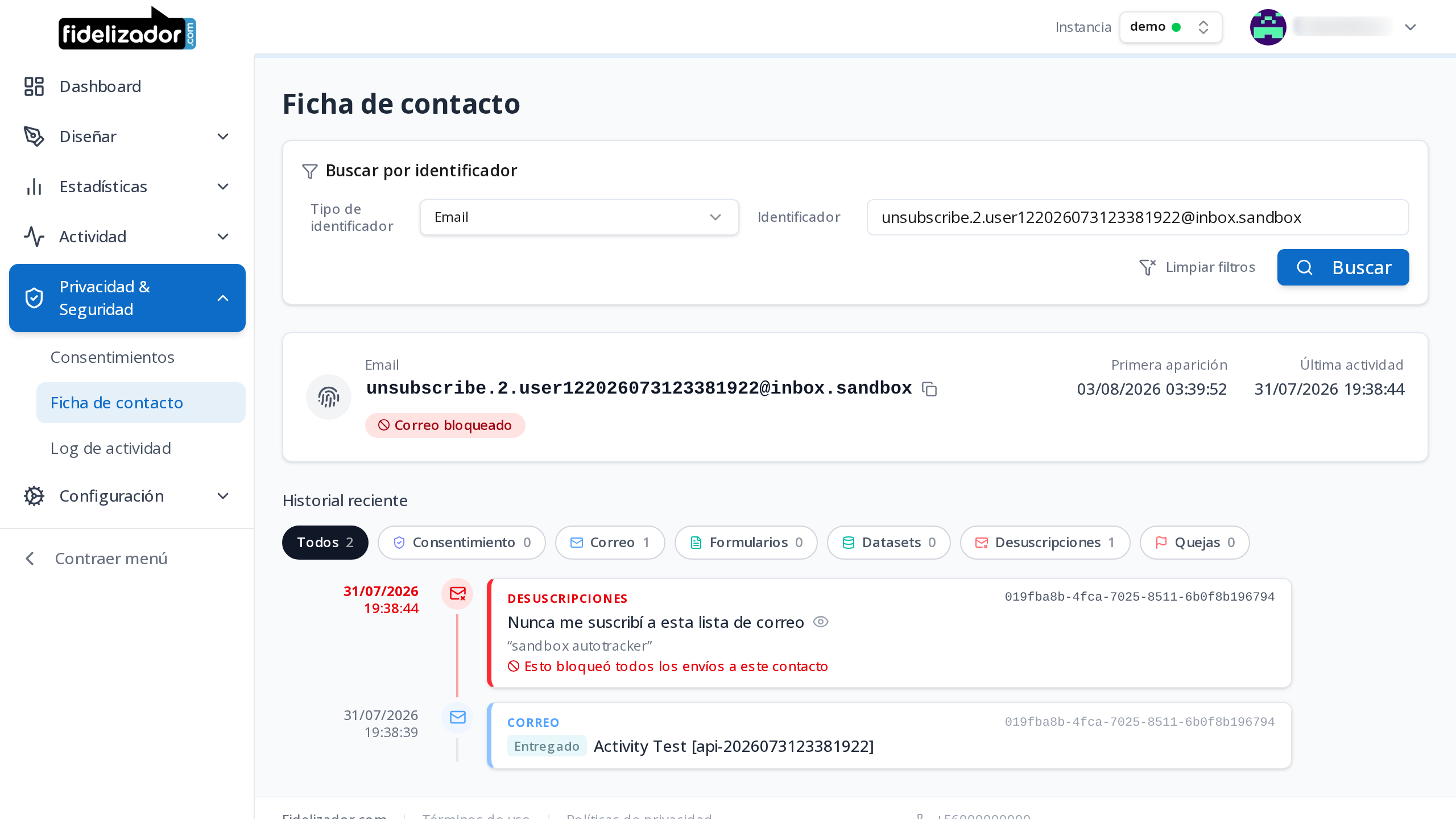
Task: Click the fidelizador.com logo
Action: pos(127,28)
